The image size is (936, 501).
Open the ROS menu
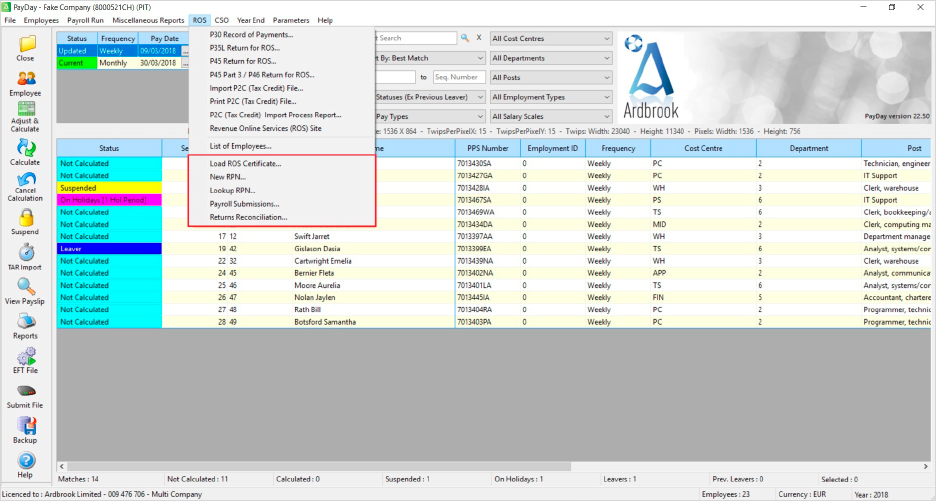click(x=199, y=20)
